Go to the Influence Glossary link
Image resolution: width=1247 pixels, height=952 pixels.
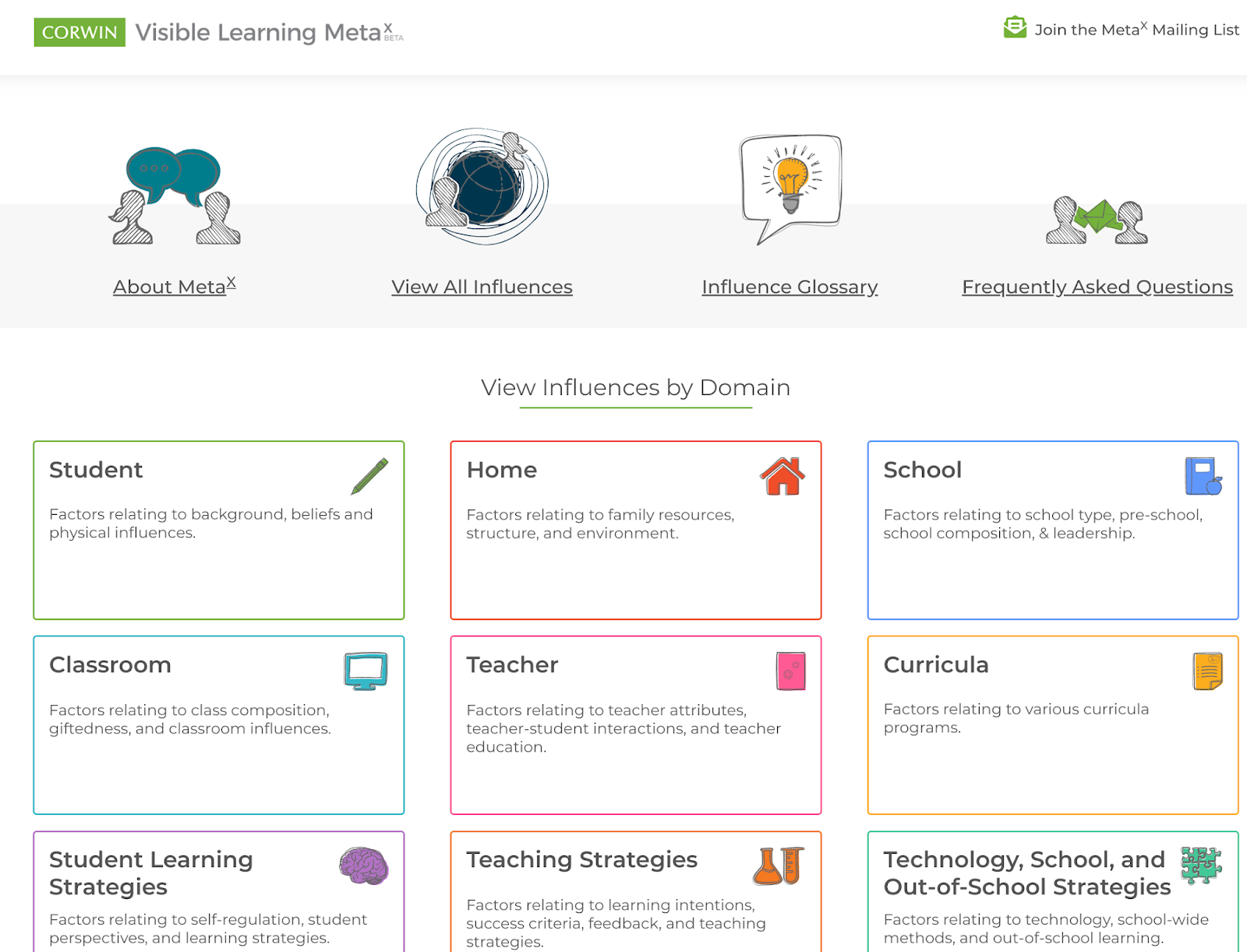point(790,287)
